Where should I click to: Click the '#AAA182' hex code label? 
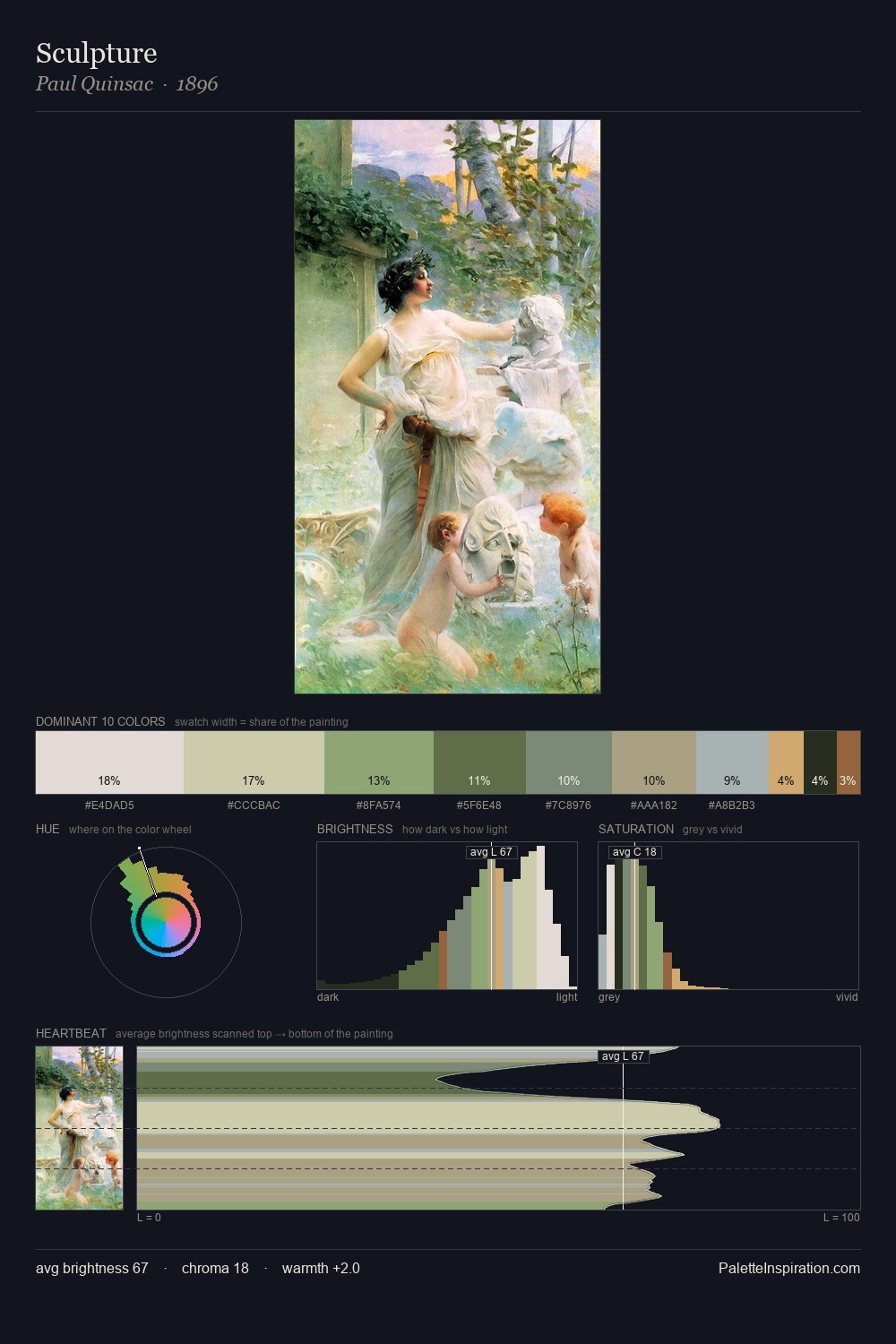[x=654, y=805]
